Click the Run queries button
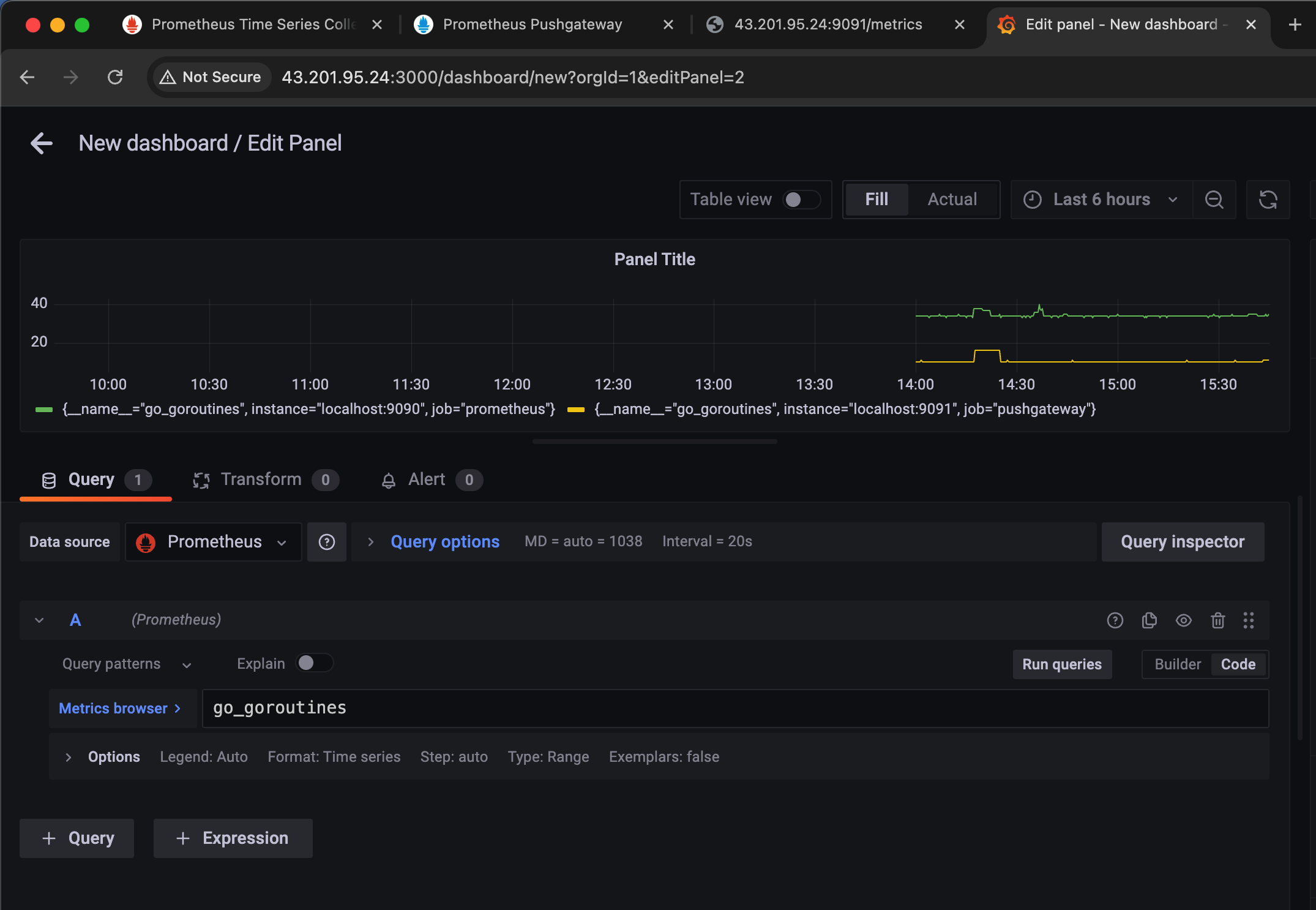The image size is (1316, 910). click(x=1061, y=664)
